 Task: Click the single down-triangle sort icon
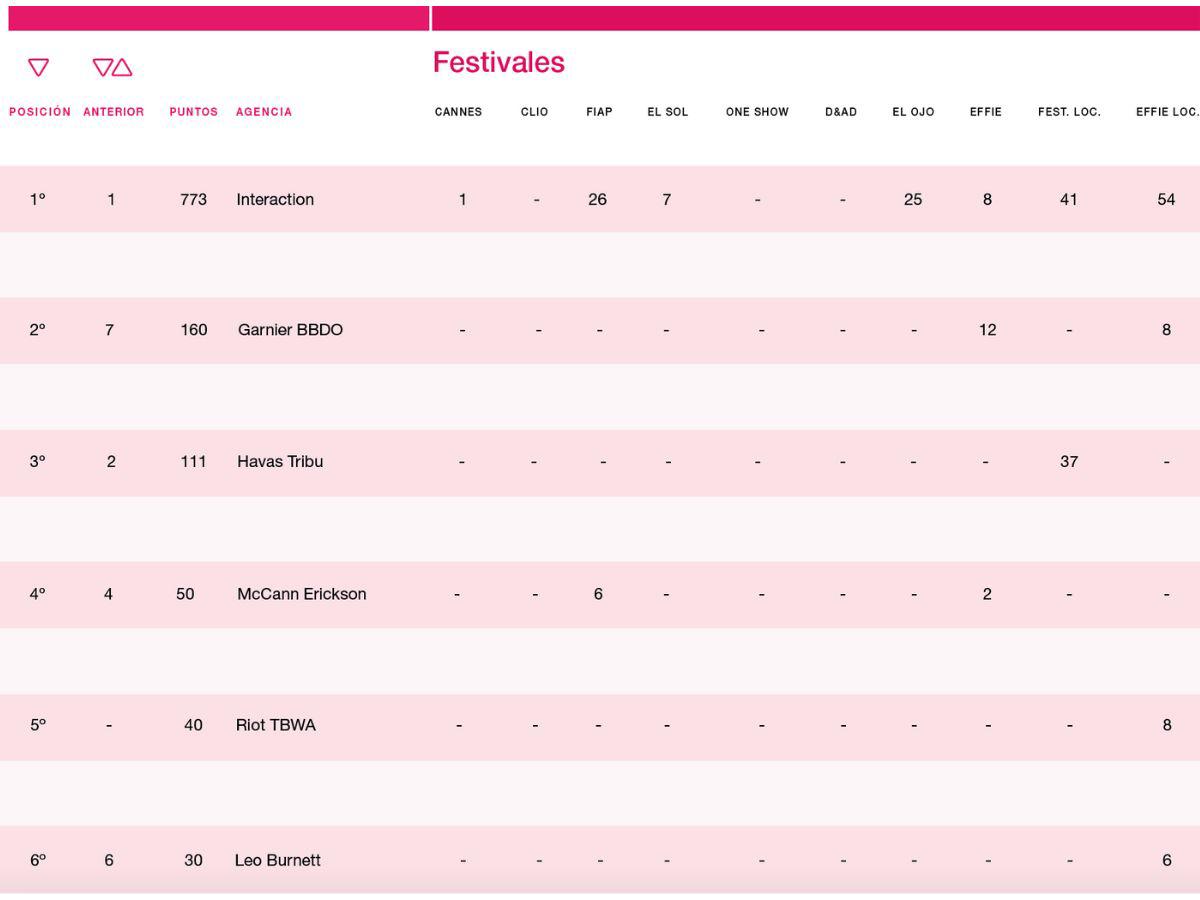coord(38,67)
